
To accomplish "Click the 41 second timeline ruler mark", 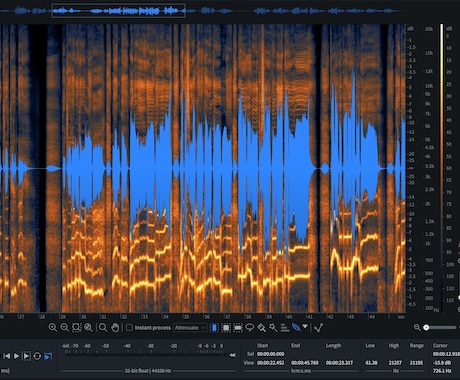I will [310, 316].
